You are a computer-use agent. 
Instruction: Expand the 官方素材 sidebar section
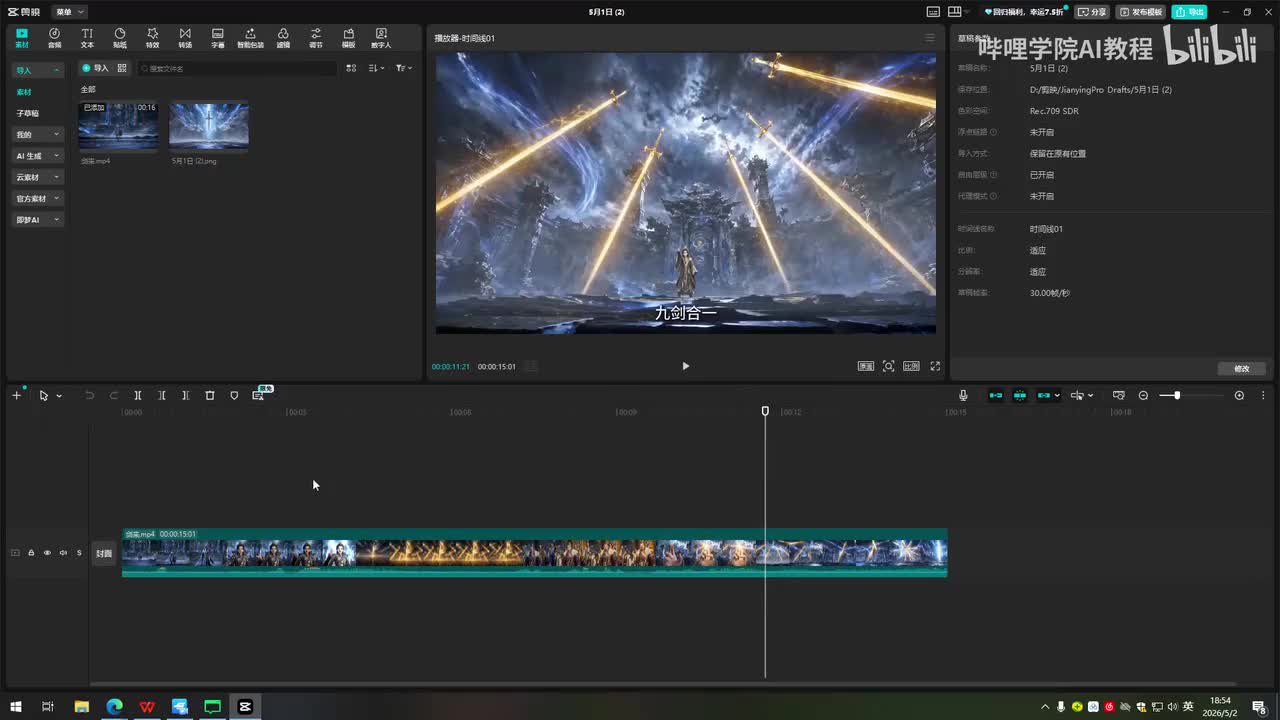[x=38, y=199]
